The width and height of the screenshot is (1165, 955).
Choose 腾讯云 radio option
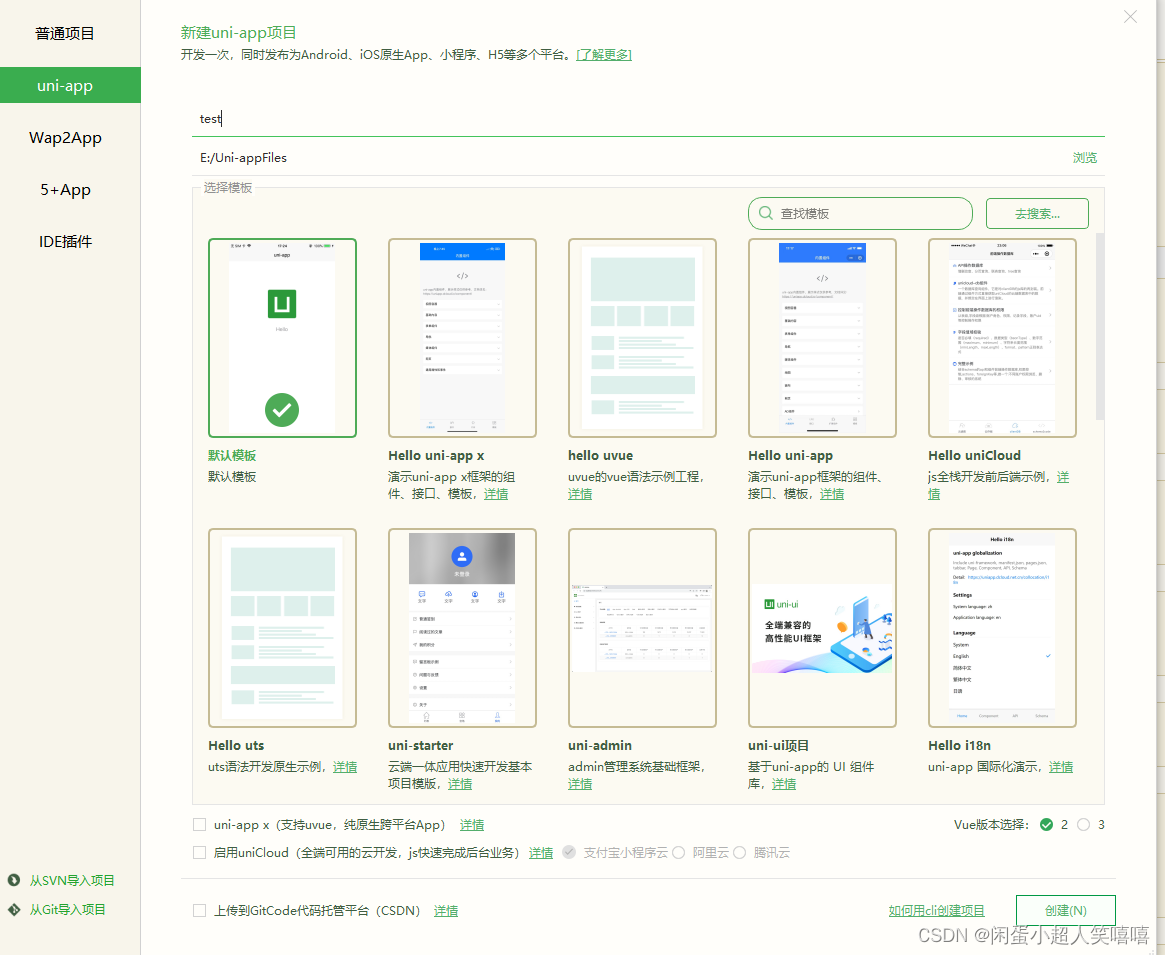tap(739, 852)
